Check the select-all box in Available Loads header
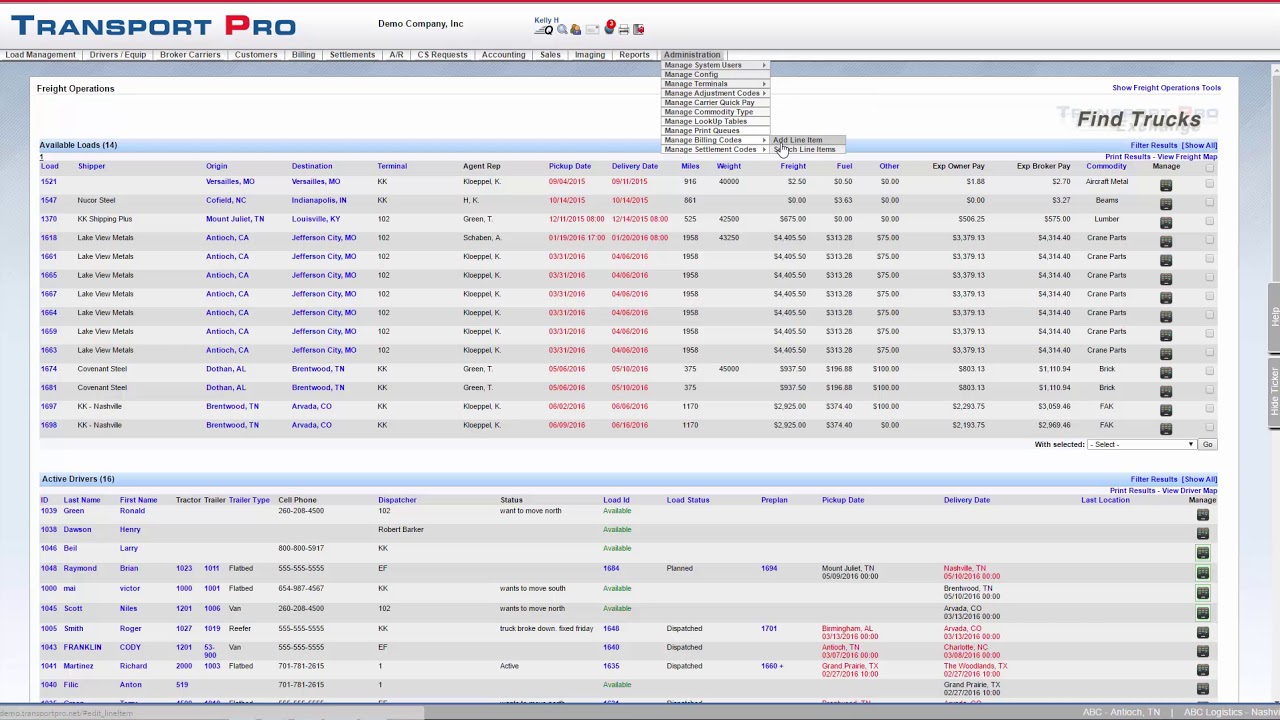This screenshot has height=720, width=1280. coord(1210,167)
